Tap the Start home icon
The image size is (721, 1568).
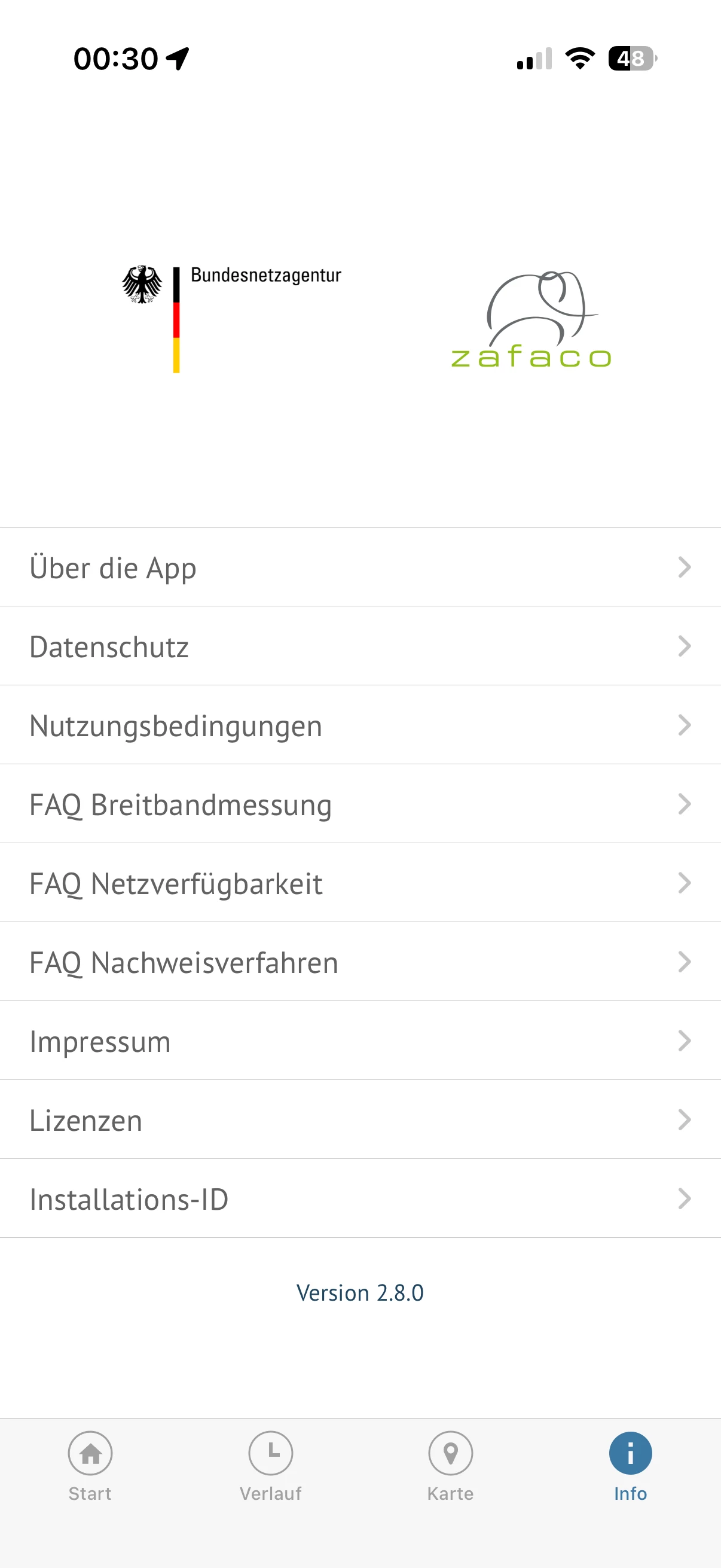pos(90,1453)
